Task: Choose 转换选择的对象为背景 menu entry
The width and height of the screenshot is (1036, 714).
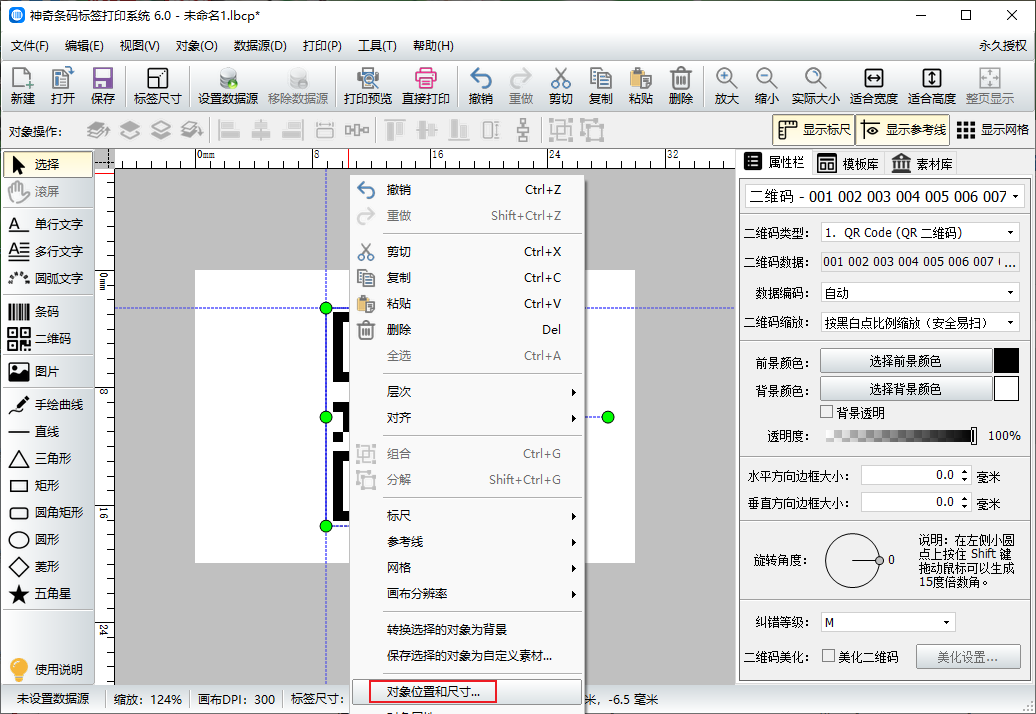Action: (466, 629)
